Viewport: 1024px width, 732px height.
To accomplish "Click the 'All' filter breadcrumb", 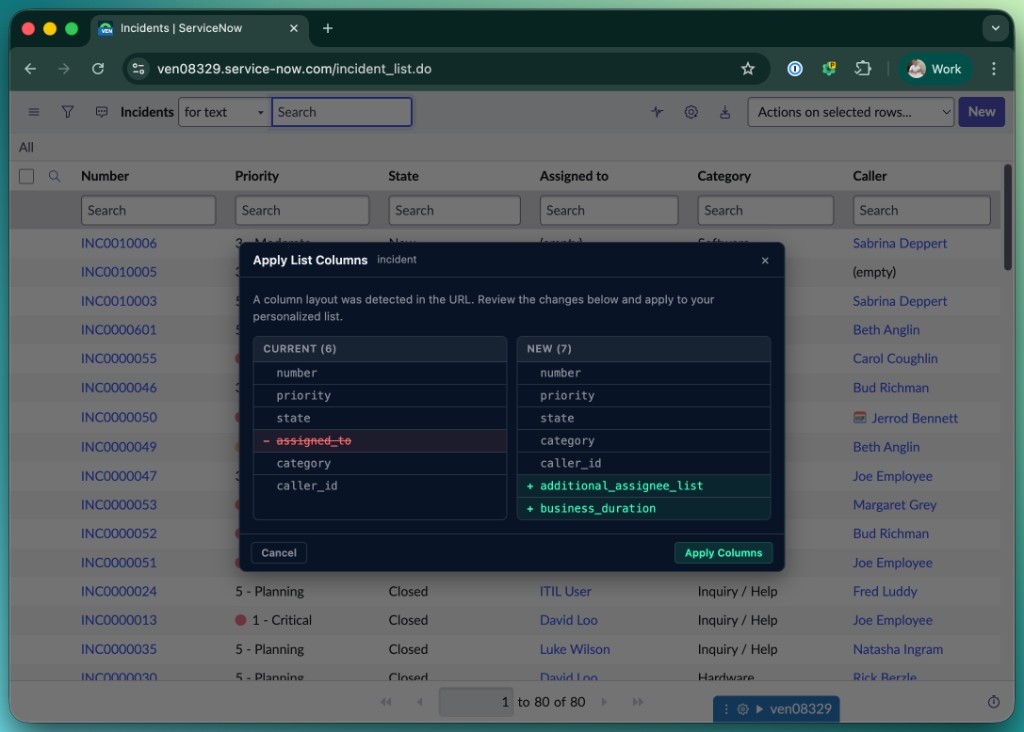I will click(26, 146).
